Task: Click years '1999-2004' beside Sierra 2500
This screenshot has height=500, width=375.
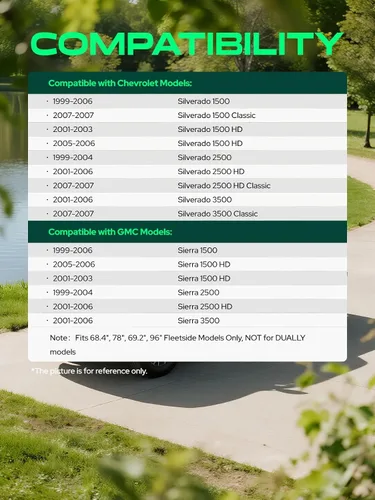Action: pos(73,293)
